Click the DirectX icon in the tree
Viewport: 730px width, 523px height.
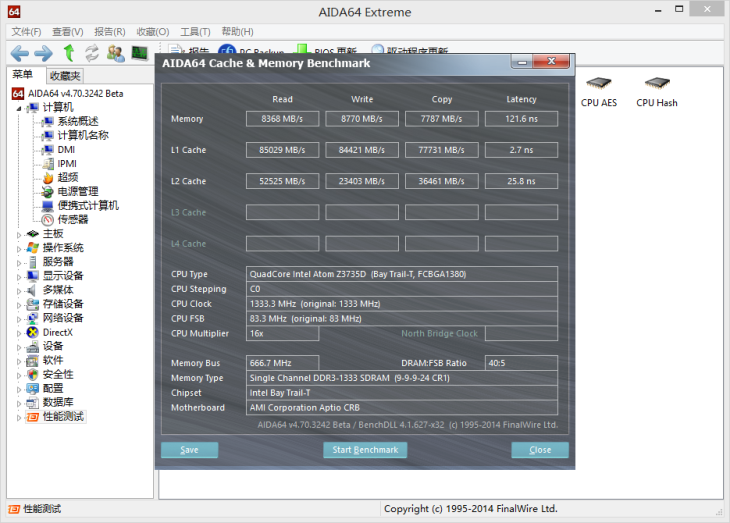point(33,333)
